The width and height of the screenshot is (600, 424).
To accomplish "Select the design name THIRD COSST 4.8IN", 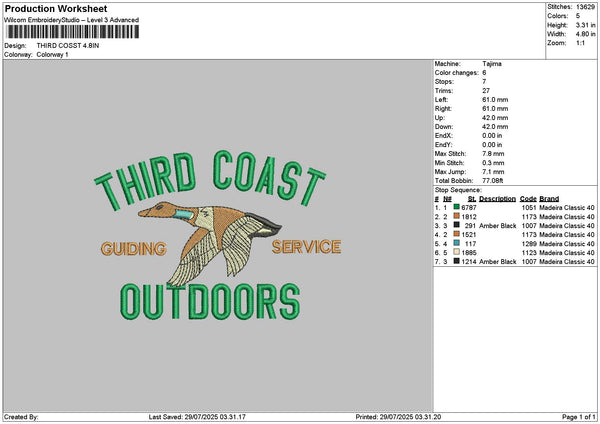I will 68,46.
